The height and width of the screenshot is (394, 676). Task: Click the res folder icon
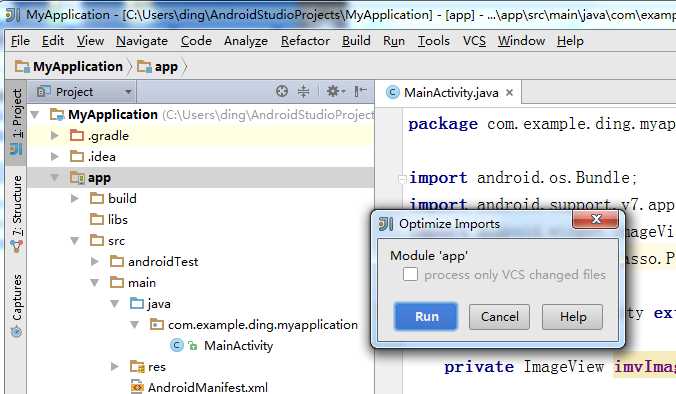pos(137,367)
